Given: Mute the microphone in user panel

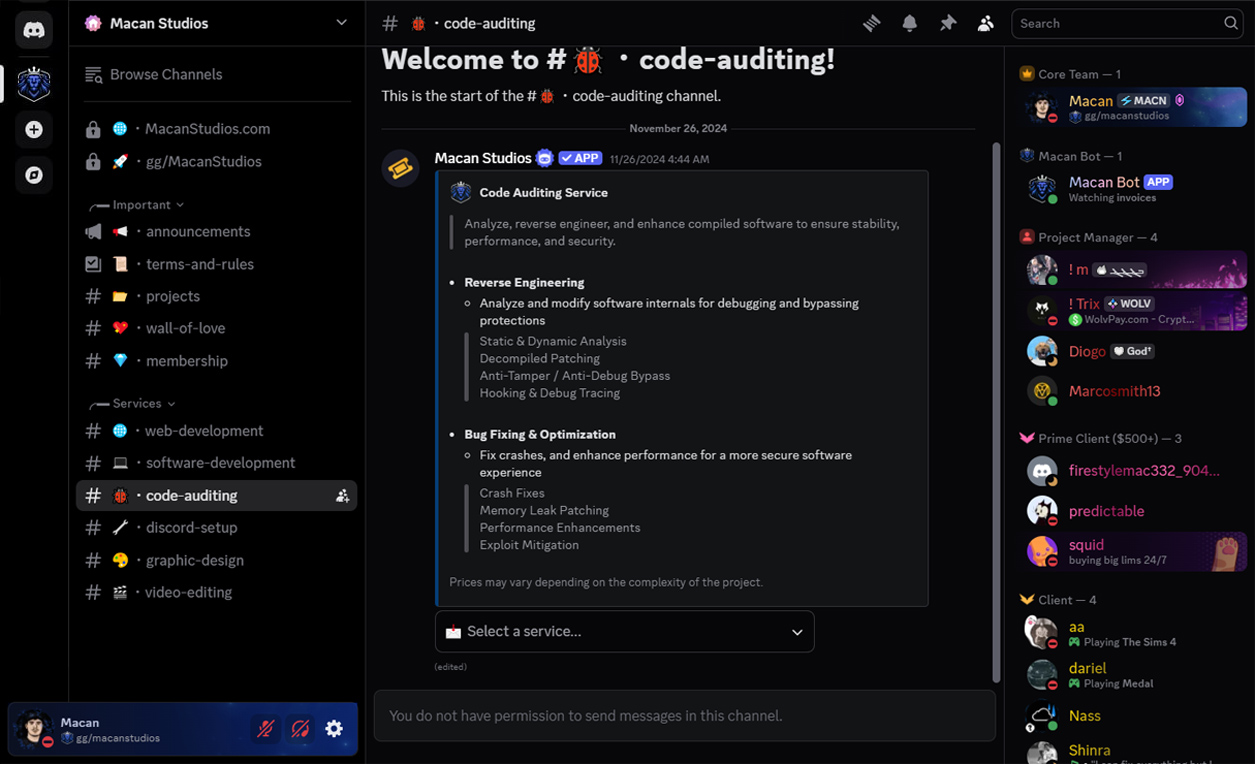Looking at the screenshot, I should click(265, 729).
